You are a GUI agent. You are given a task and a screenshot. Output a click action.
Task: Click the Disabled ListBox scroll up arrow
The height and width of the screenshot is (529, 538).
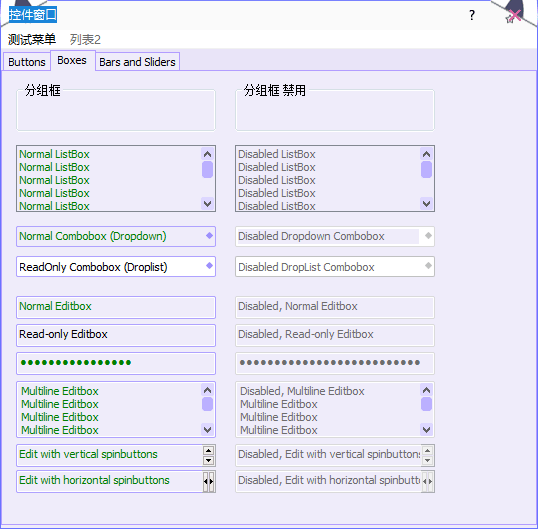point(426,154)
